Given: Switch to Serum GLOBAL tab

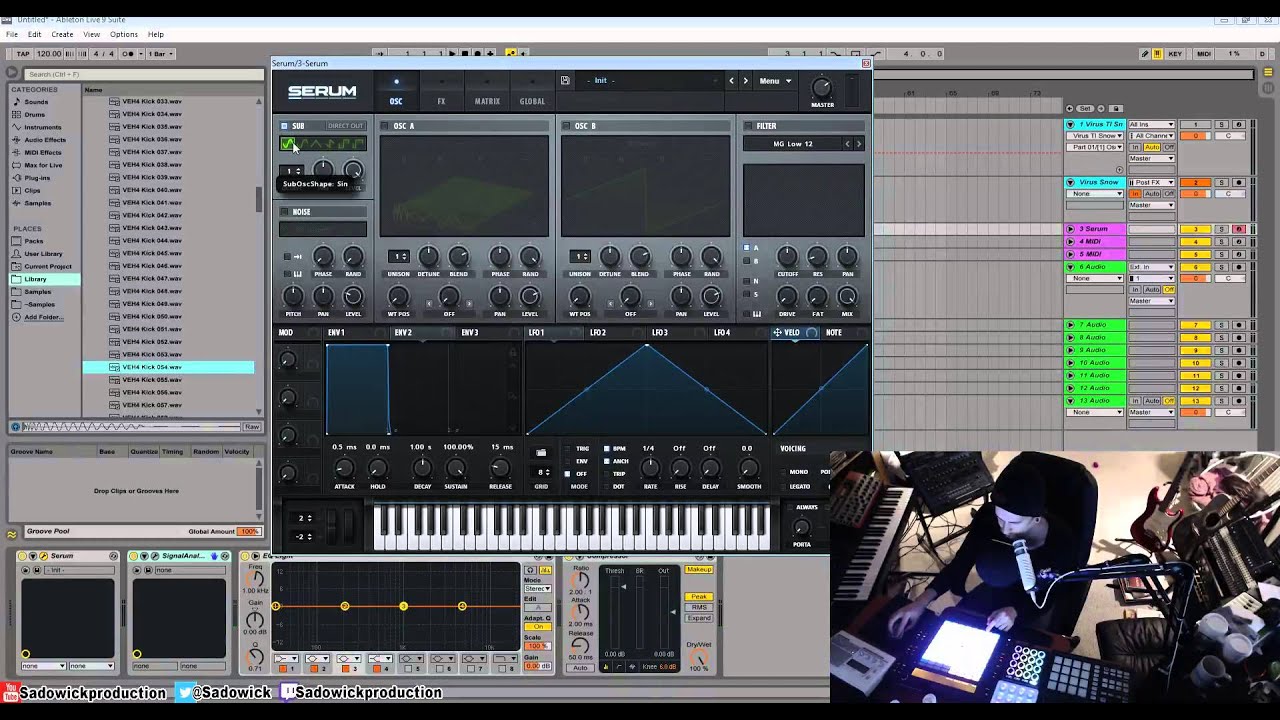Looking at the screenshot, I should pos(532,101).
